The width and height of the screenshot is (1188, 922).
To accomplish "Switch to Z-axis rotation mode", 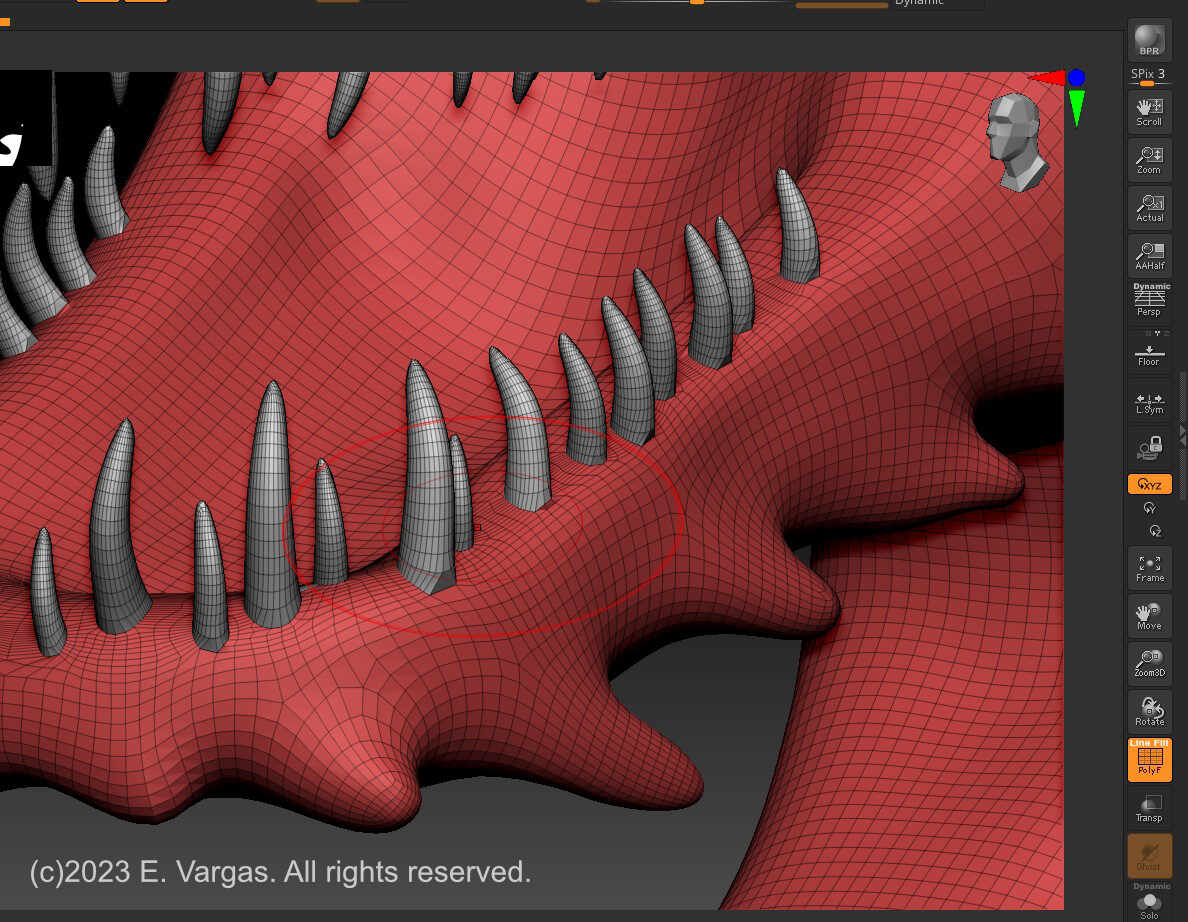I will pyautogui.click(x=1155, y=531).
